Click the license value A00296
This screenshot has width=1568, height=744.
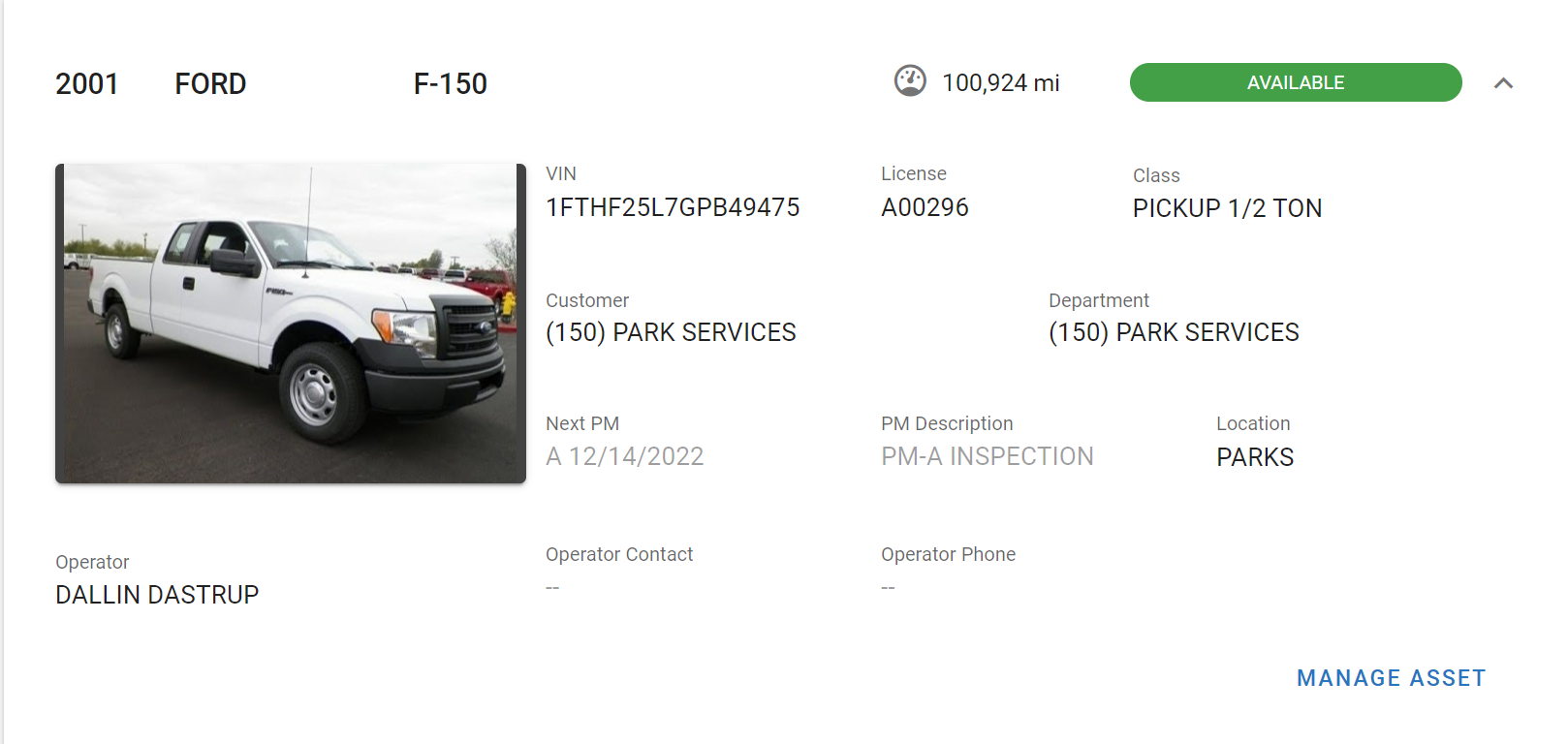(924, 206)
